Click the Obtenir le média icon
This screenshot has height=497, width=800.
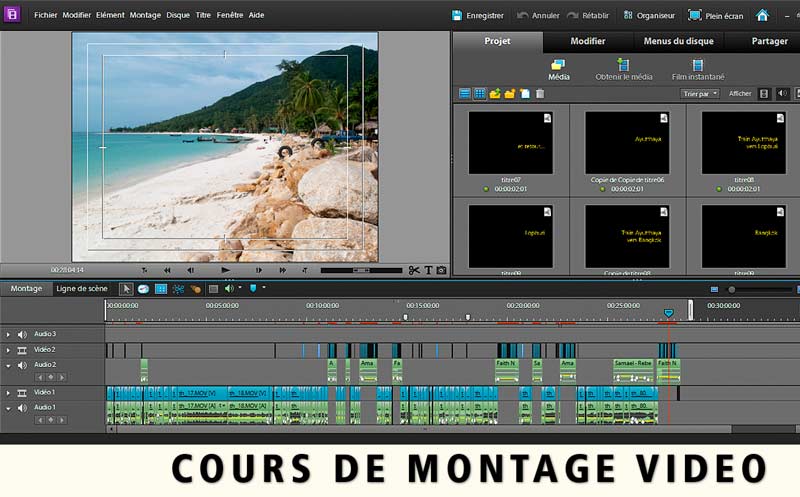coord(623,69)
